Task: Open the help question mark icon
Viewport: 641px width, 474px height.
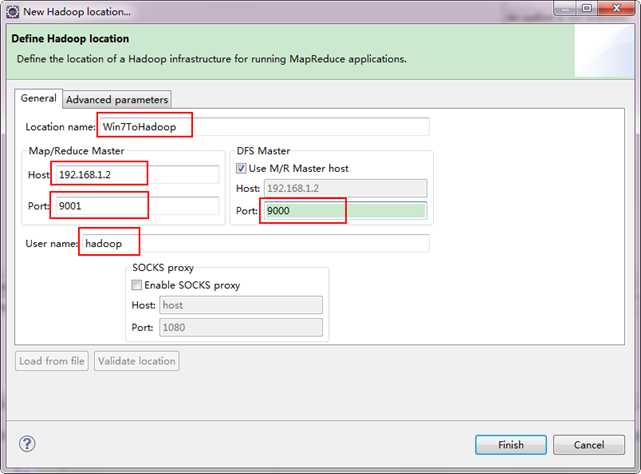Action: [27, 444]
